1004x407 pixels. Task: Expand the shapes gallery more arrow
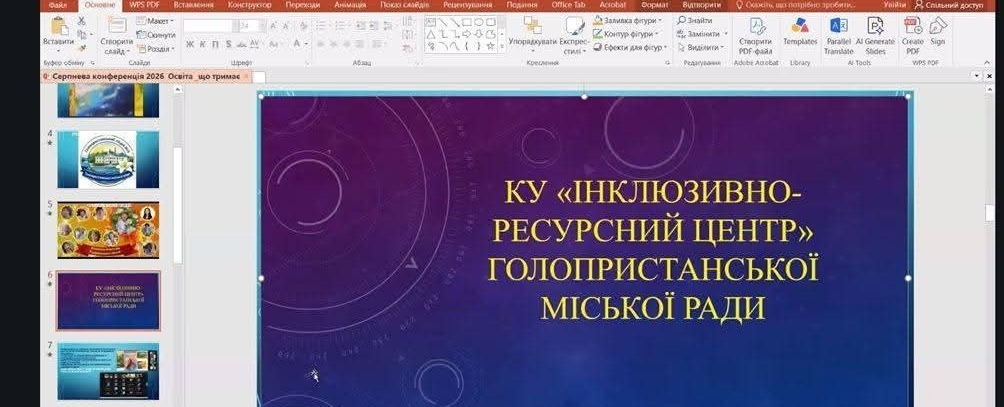click(x=502, y=47)
